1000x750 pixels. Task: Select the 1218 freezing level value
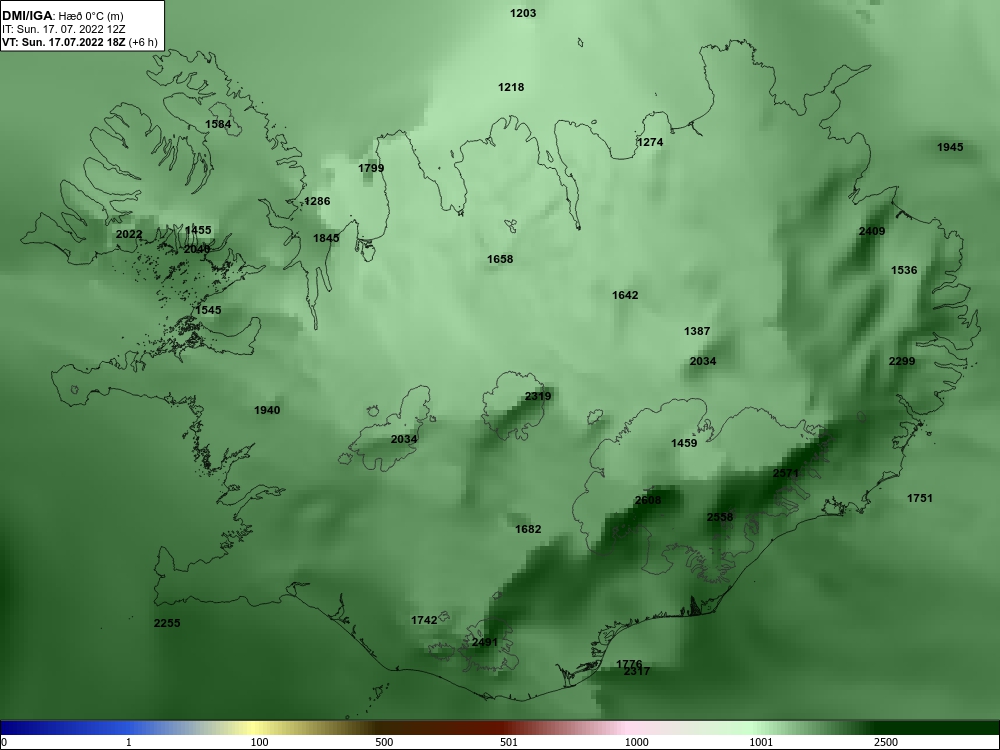(511, 87)
